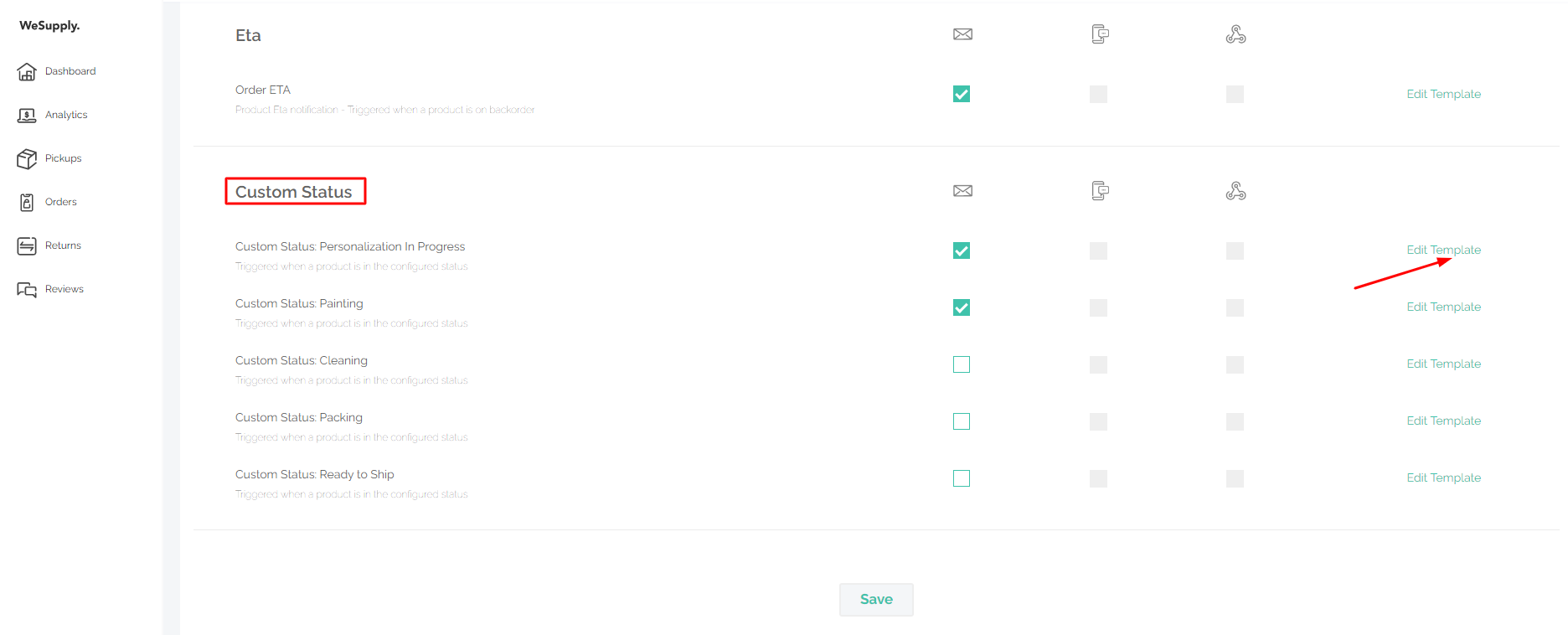The height and width of the screenshot is (635, 1568).
Task: Click the Orders clipboard icon
Action: (27, 203)
